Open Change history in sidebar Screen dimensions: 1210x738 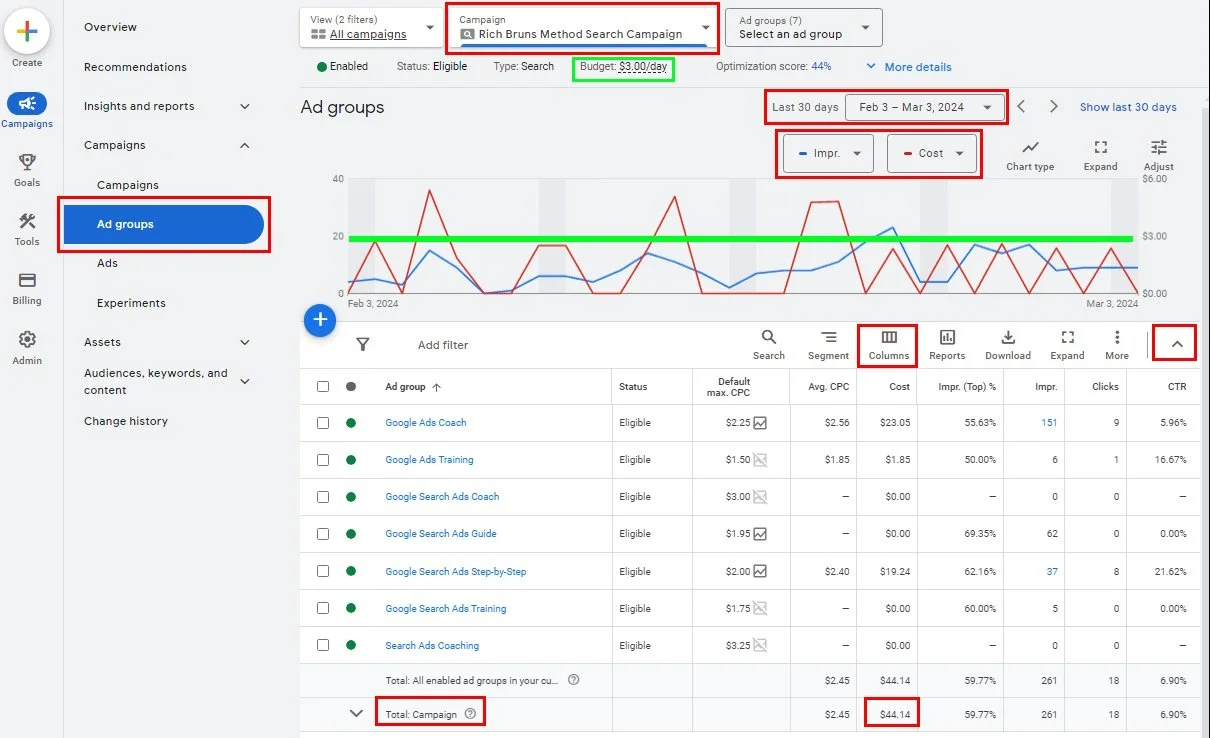tap(126, 421)
